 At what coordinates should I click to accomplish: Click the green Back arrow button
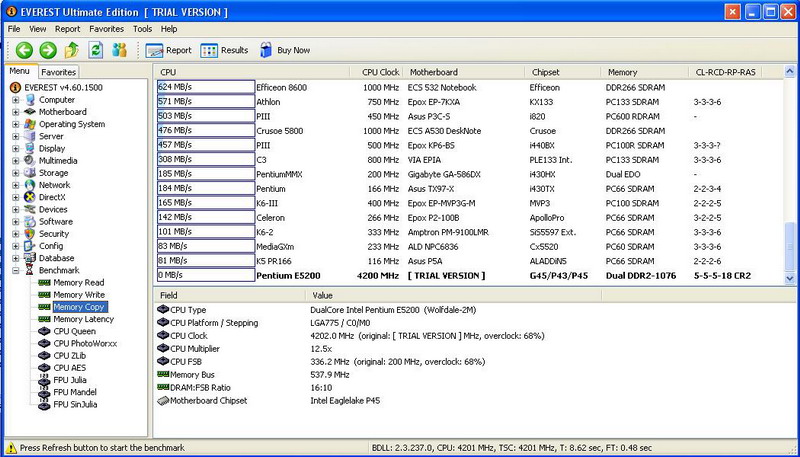[x=24, y=50]
